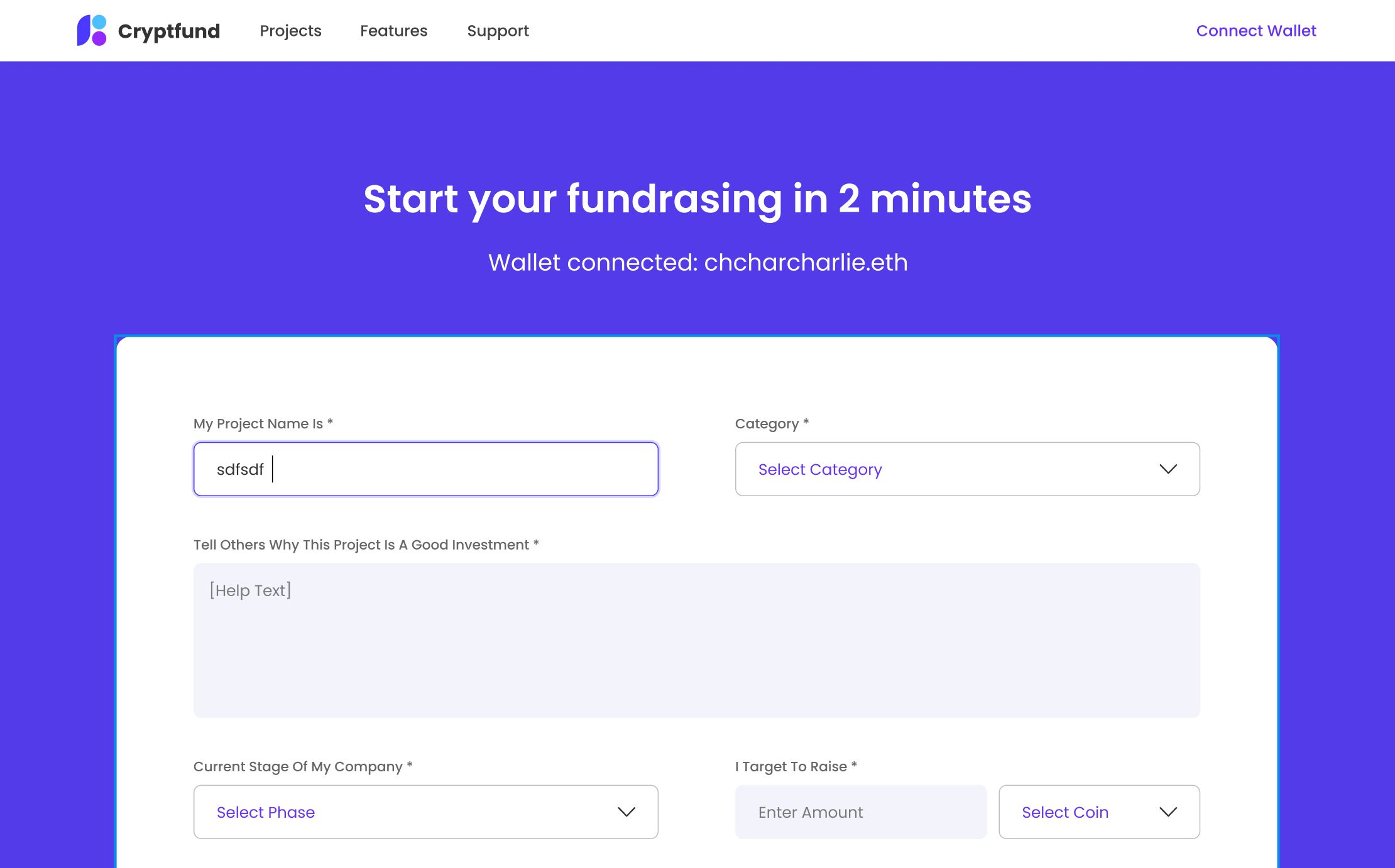Click the Projects navigation icon
The height and width of the screenshot is (868, 1395).
coord(290,30)
